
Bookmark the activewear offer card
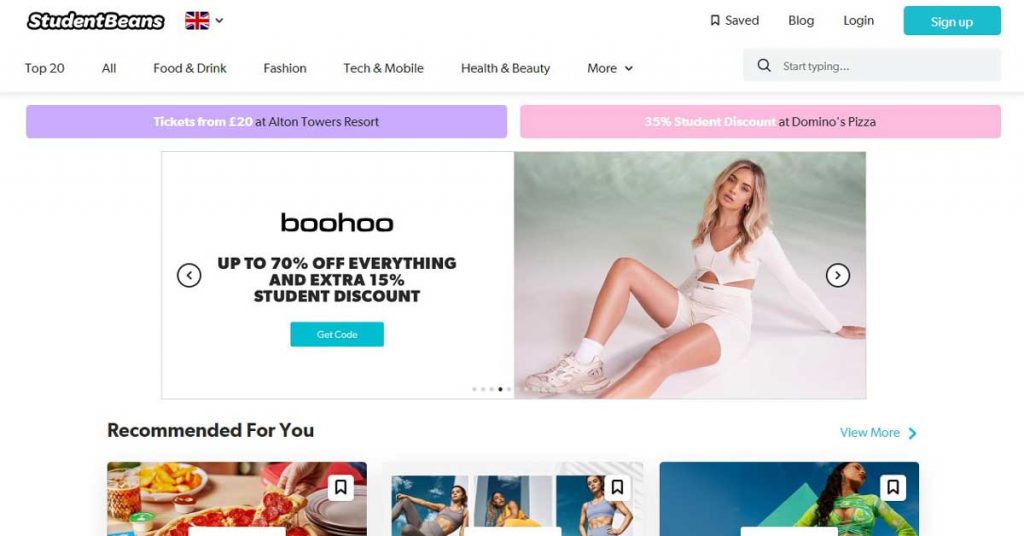click(617, 487)
